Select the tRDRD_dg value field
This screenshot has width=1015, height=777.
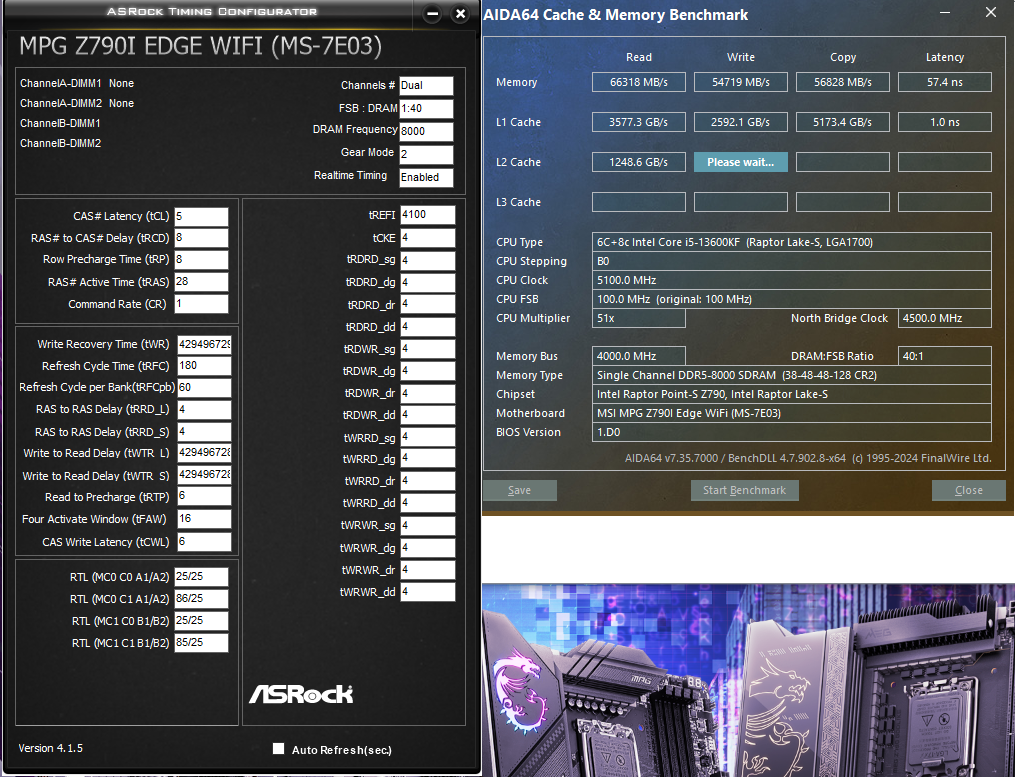coord(427,283)
